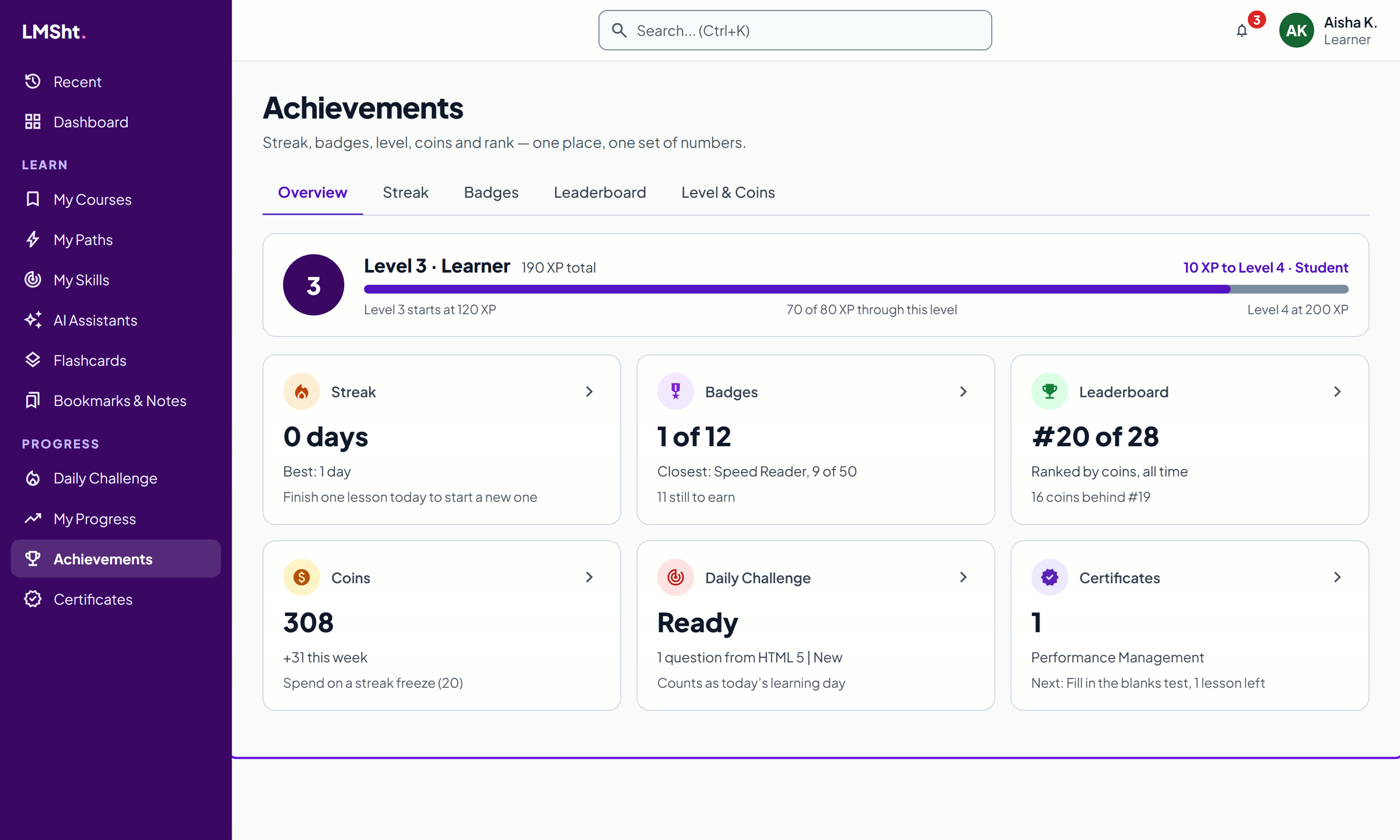Click the My Courses bookmark icon

pos(33,199)
